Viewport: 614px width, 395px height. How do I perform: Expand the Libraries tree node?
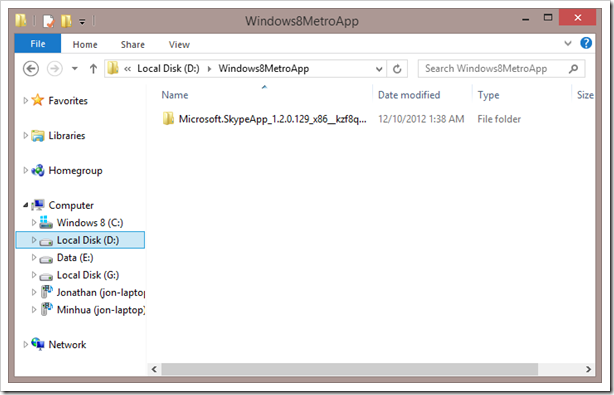(25, 135)
